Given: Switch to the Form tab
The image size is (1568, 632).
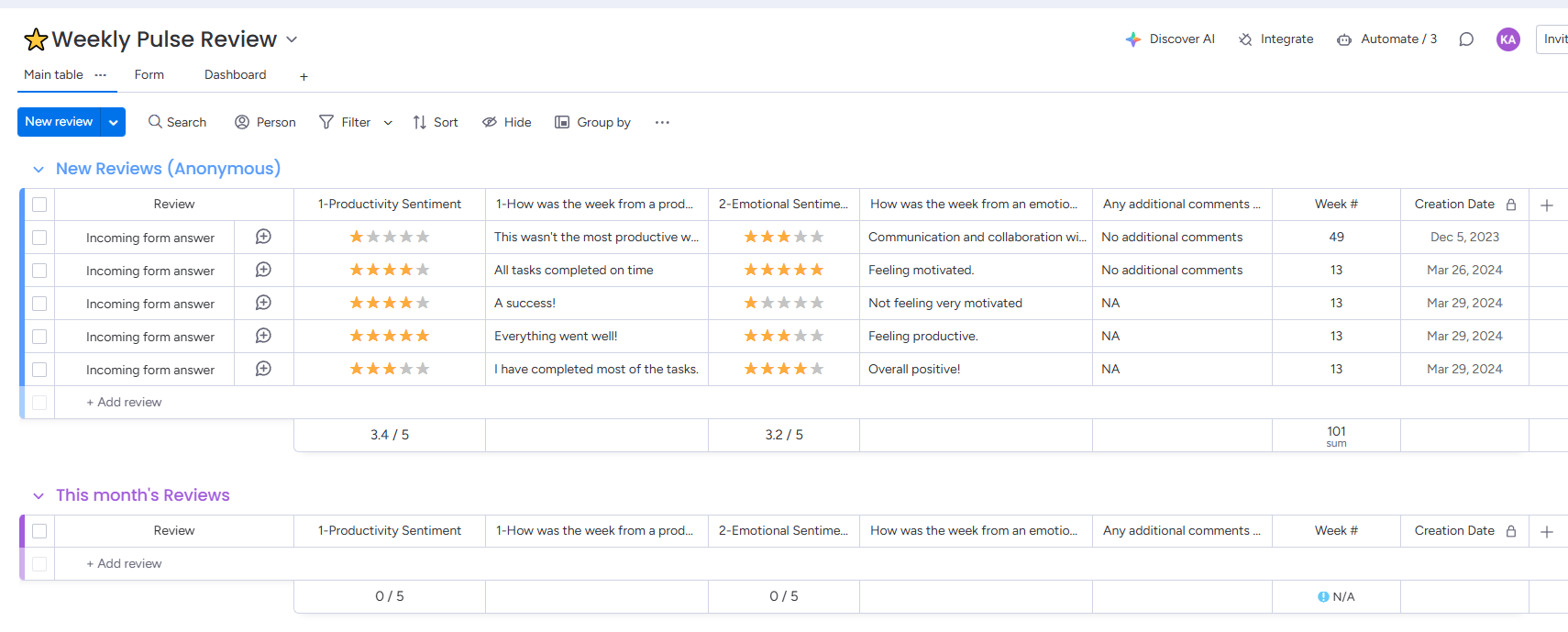Looking at the screenshot, I should click(x=149, y=75).
